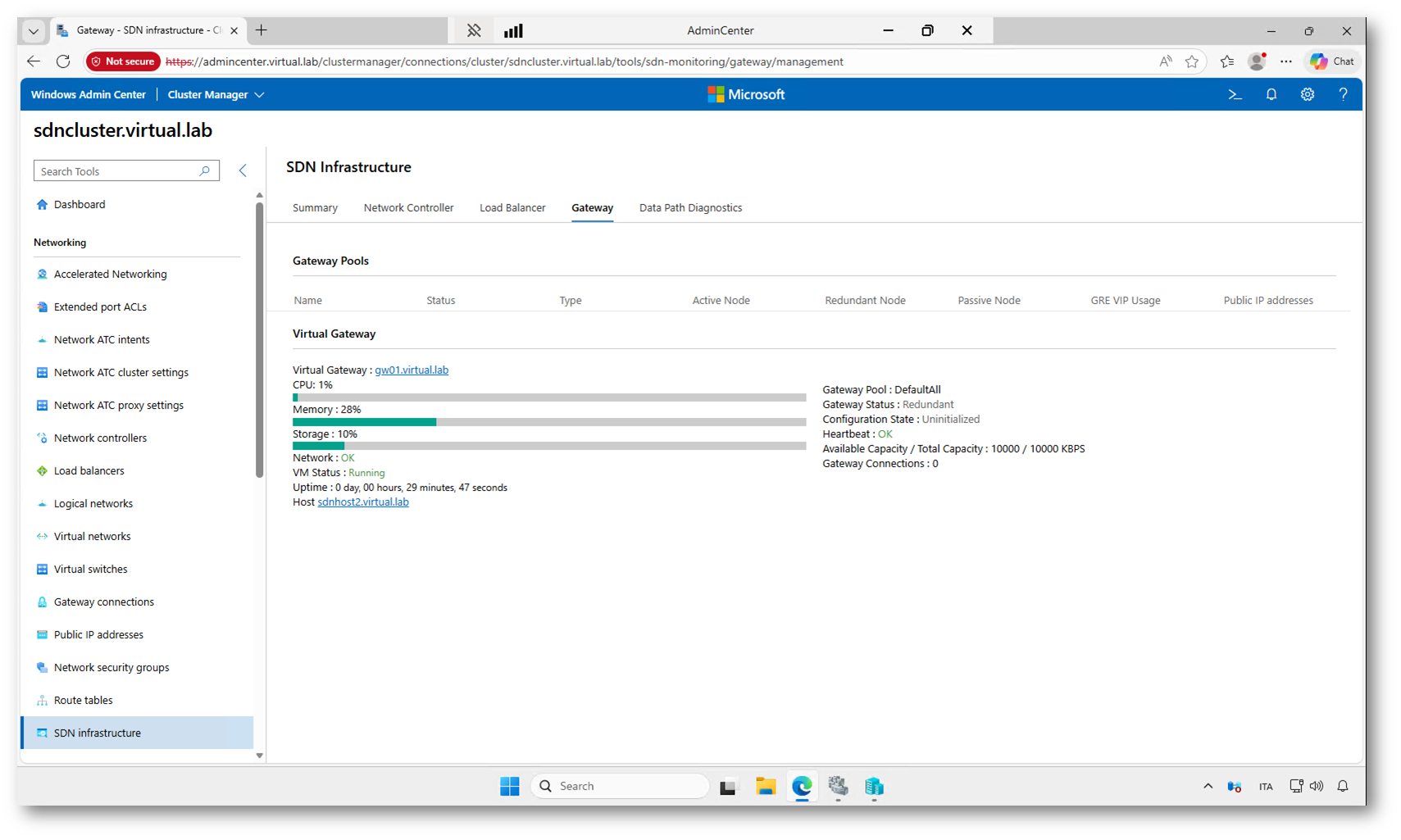Screen dimensions: 1401x840
Task: Switch to the Network Controller tab
Action: tap(408, 208)
